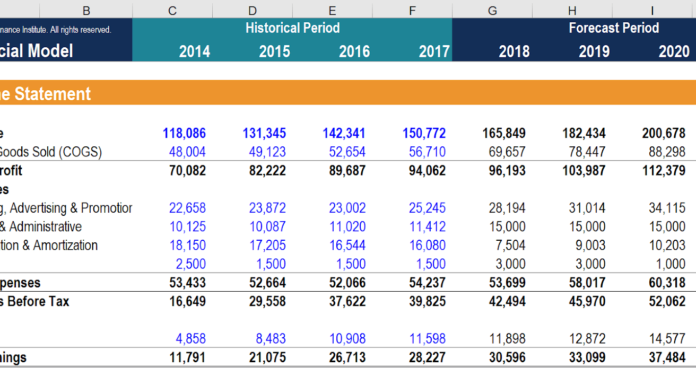Select amortization cell 7,504
Screen dimensions: 696x385
click(510, 245)
